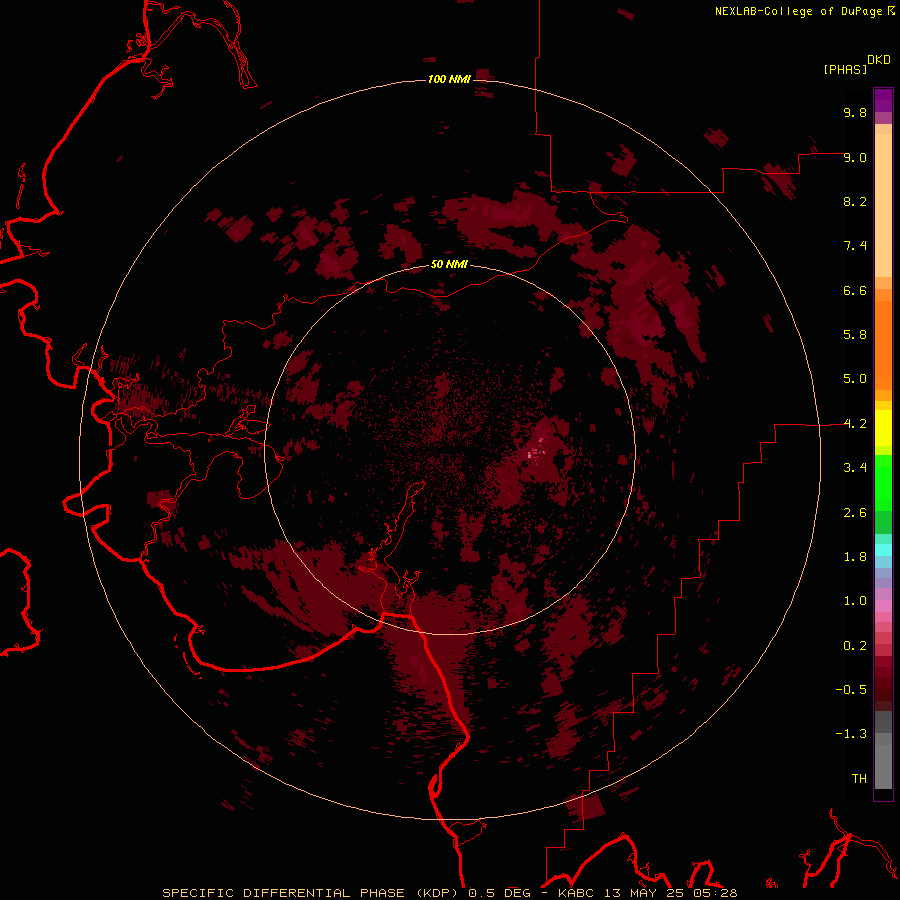Image resolution: width=900 pixels, height=900 pixels.
Task: Click the 6.6 value on color scale
Action: tap(855, 290)
